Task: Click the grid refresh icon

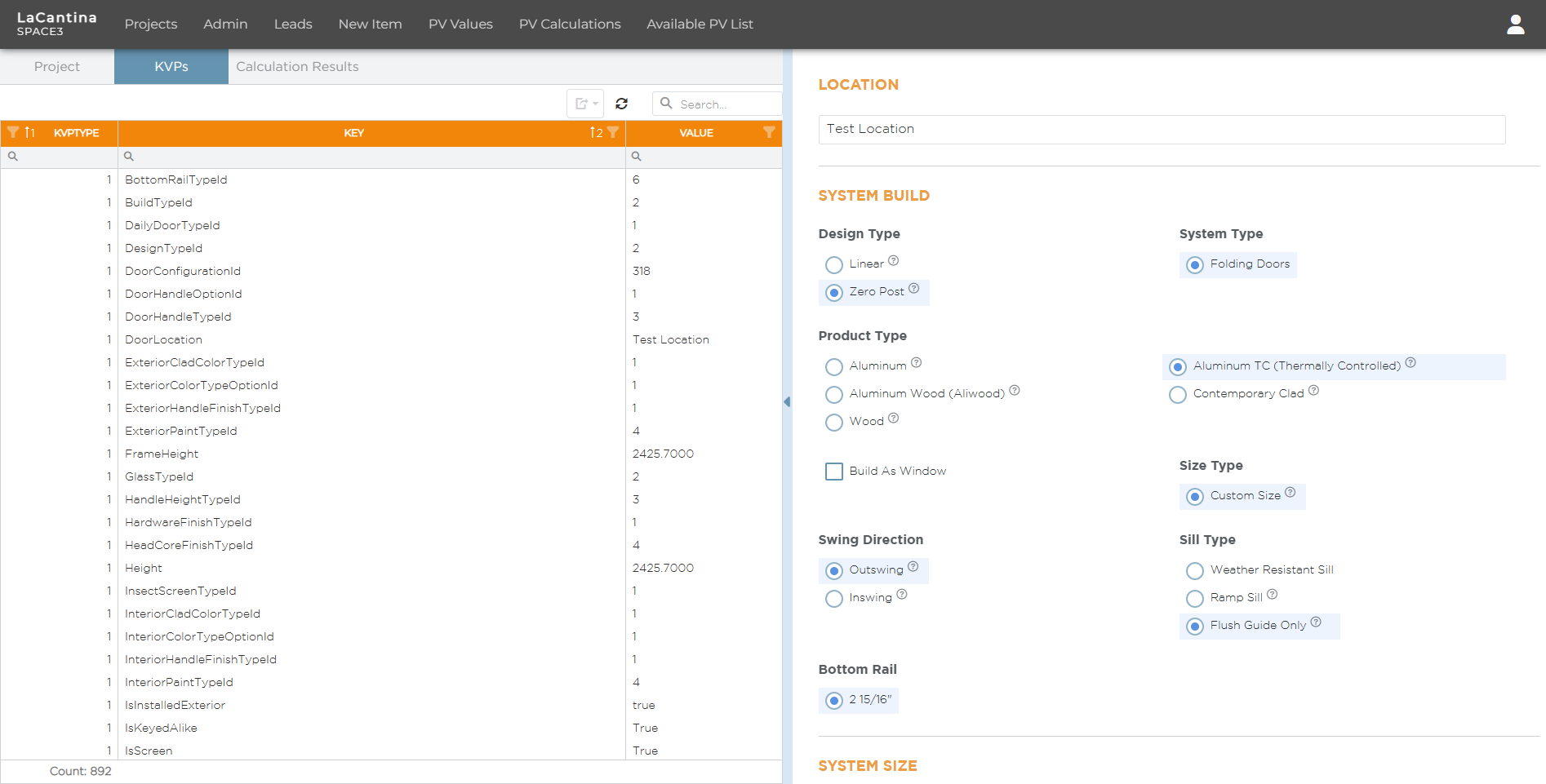Action: 622,104
